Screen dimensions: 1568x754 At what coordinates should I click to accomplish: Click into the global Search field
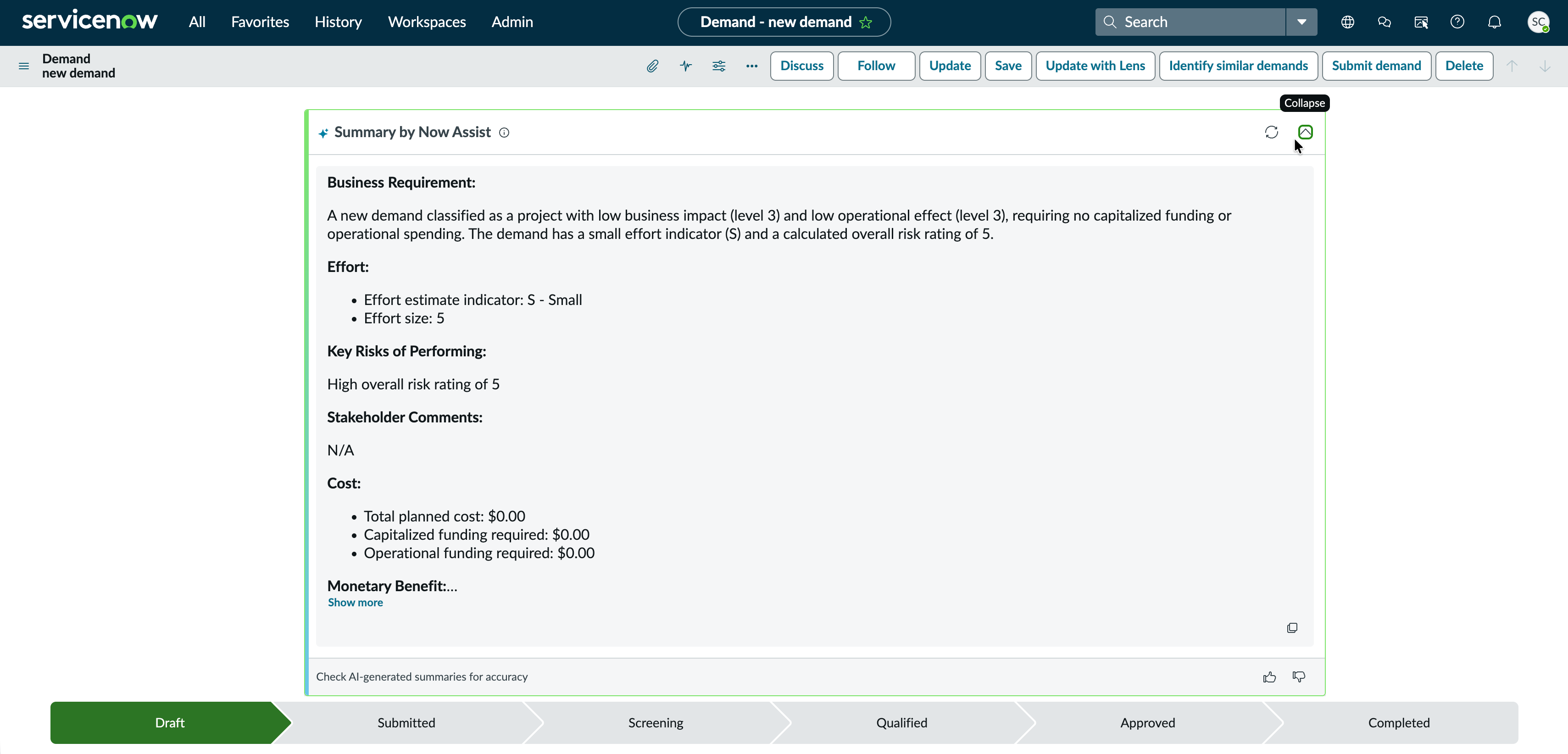coord(1190,22)
